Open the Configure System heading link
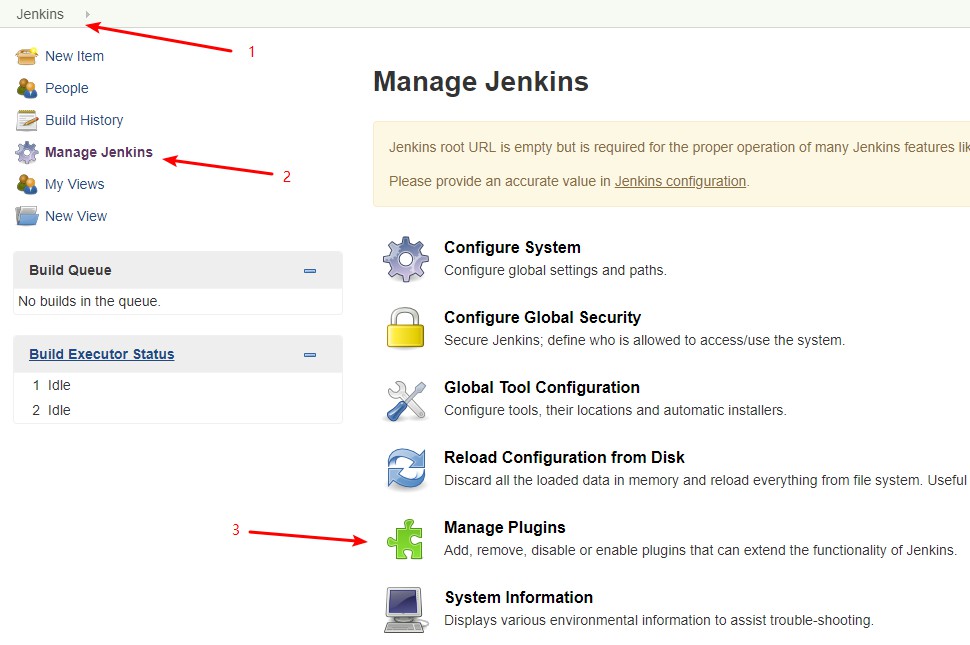Image resolution: width=970 pixels, height=645 pixels. point(512,247)
